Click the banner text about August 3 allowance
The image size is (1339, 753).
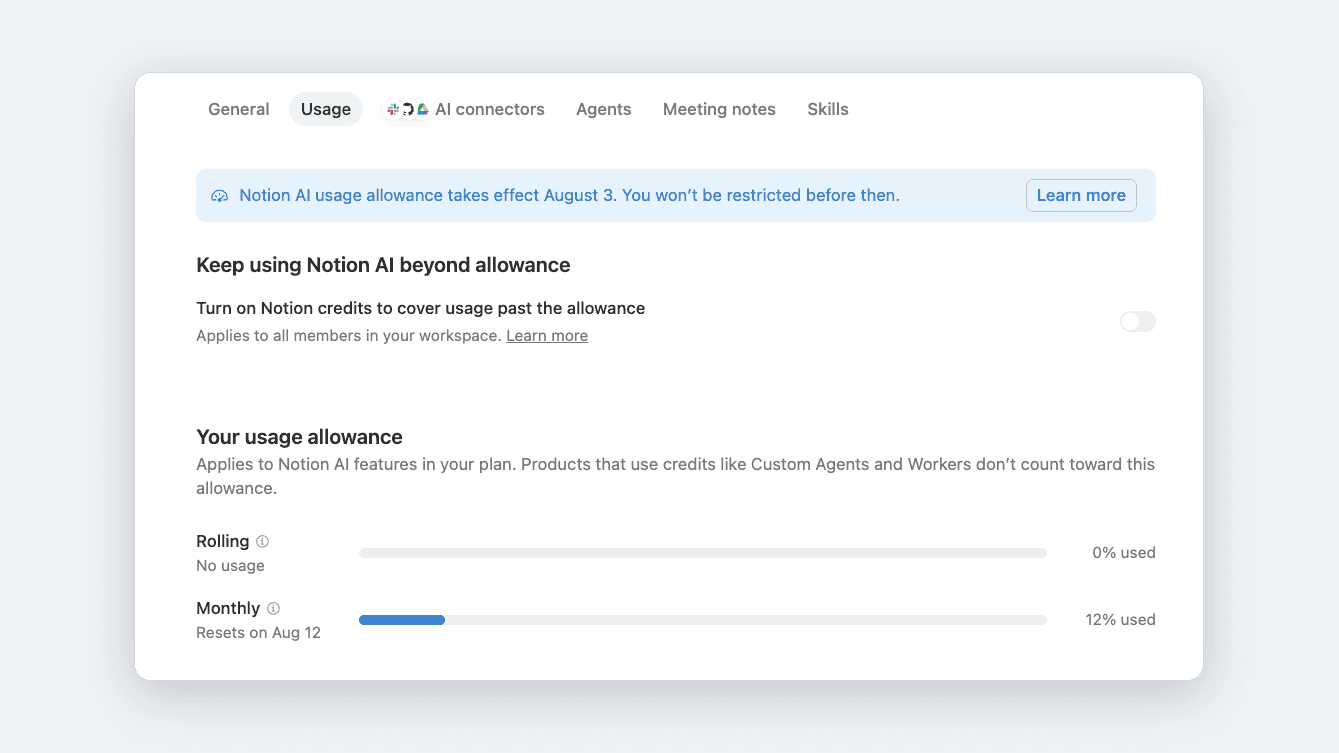569,196
